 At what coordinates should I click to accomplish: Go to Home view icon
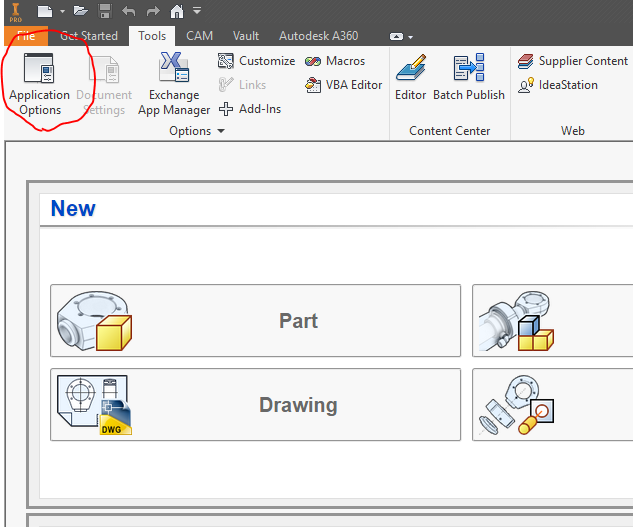pos(177,11)
